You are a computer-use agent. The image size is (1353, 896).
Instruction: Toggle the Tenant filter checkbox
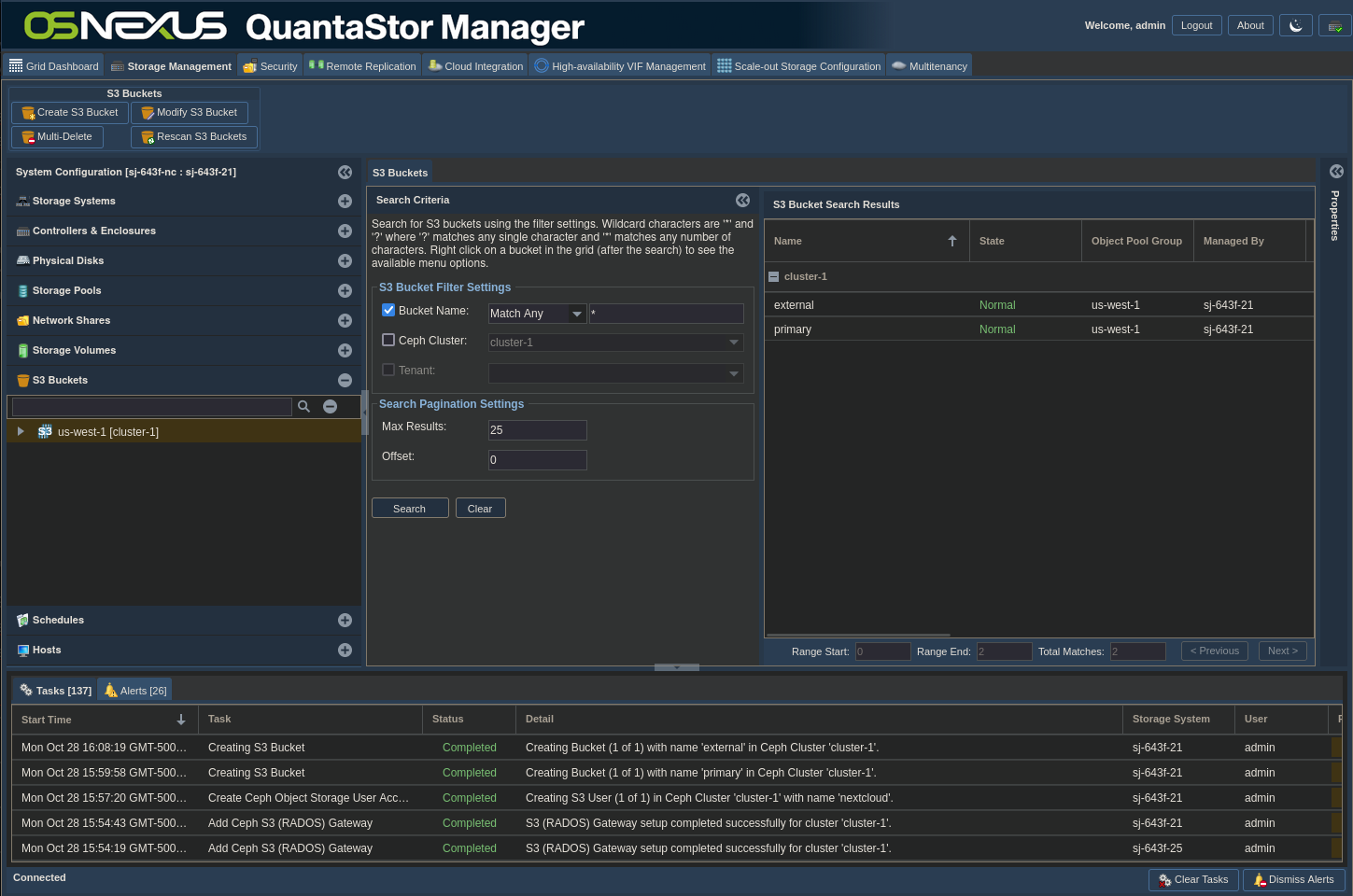click(x=388, y=371)
